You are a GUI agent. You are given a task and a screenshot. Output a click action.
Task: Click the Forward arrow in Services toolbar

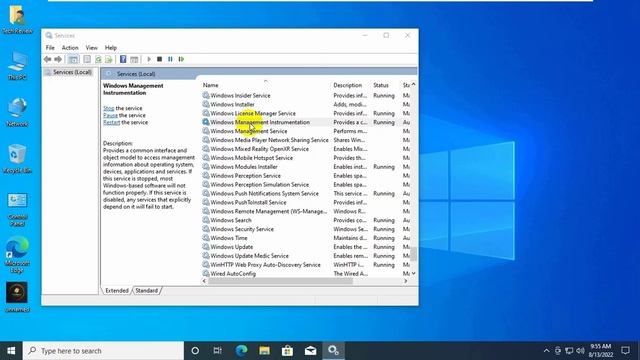click(58, 60)
